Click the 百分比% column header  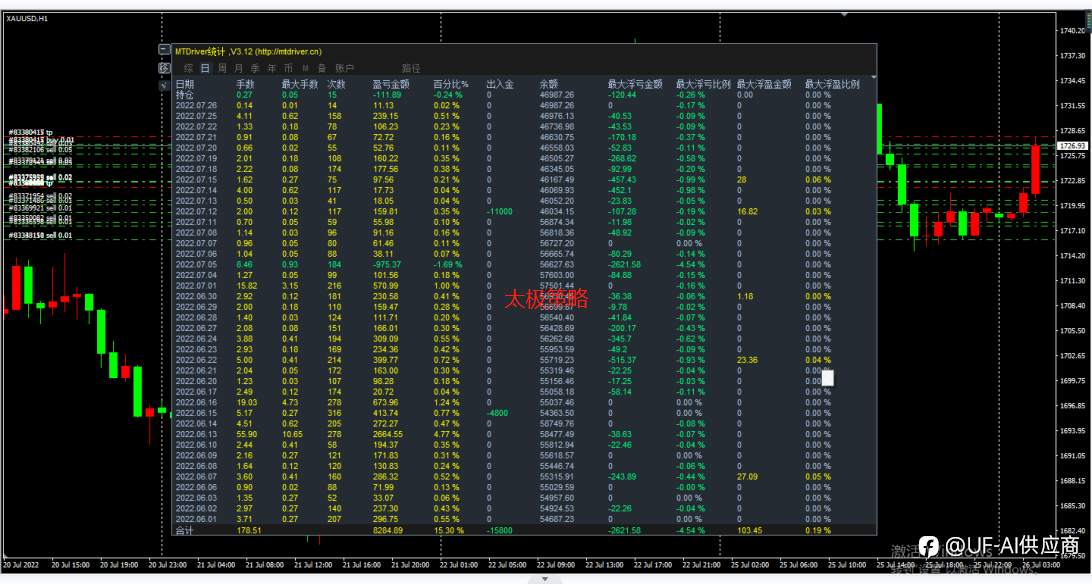pyautogui.click(x=451, y=84)
